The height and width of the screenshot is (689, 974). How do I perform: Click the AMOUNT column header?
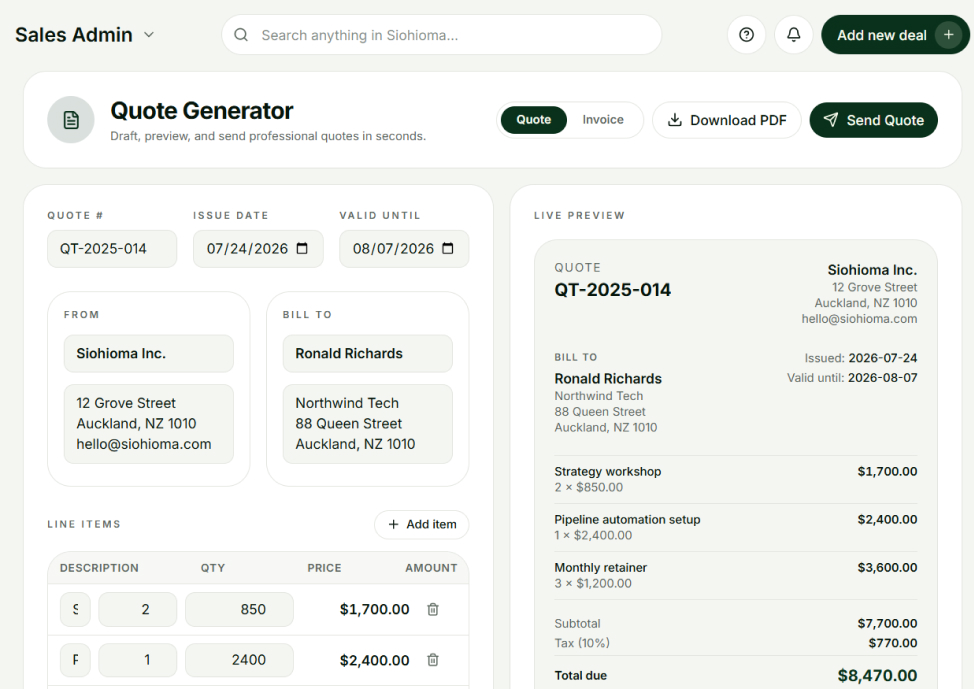(431, 568)
